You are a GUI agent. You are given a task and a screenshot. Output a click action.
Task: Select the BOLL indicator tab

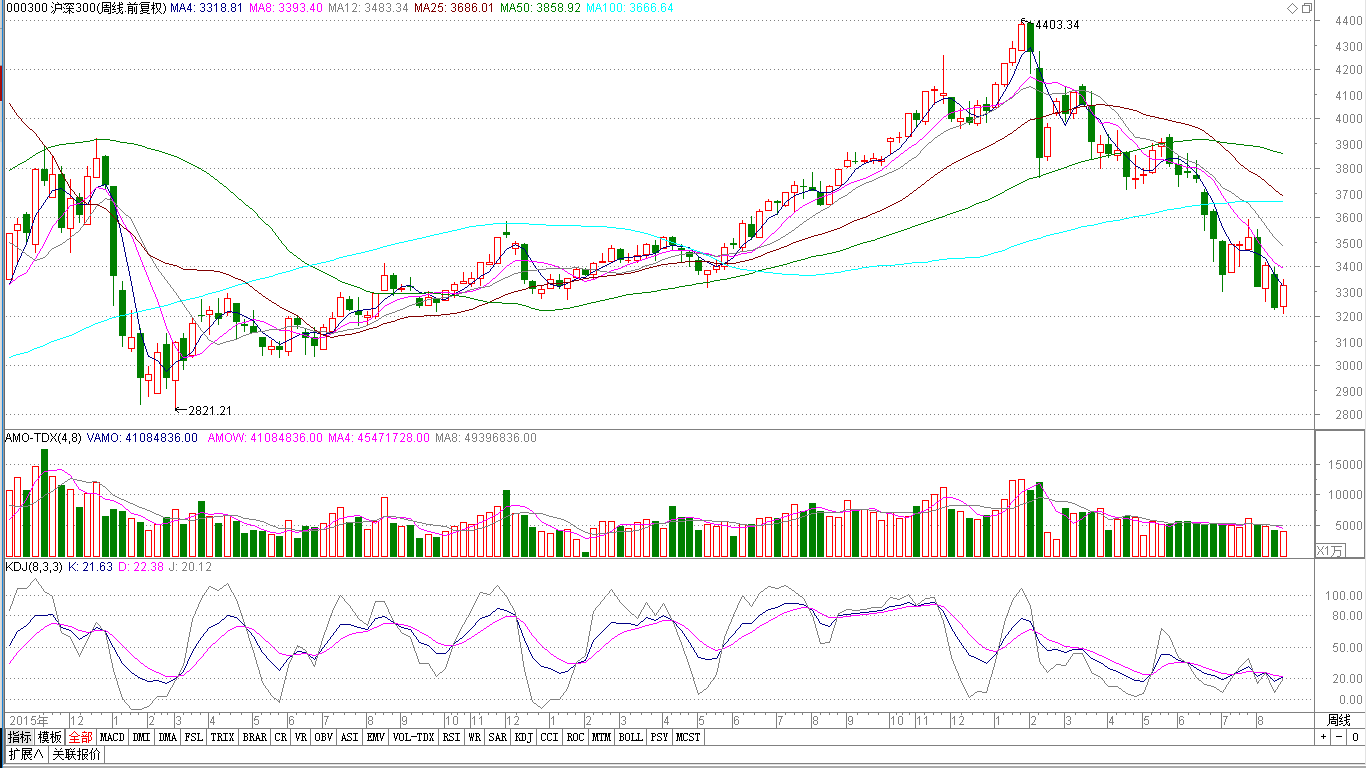tap(630, 737)
